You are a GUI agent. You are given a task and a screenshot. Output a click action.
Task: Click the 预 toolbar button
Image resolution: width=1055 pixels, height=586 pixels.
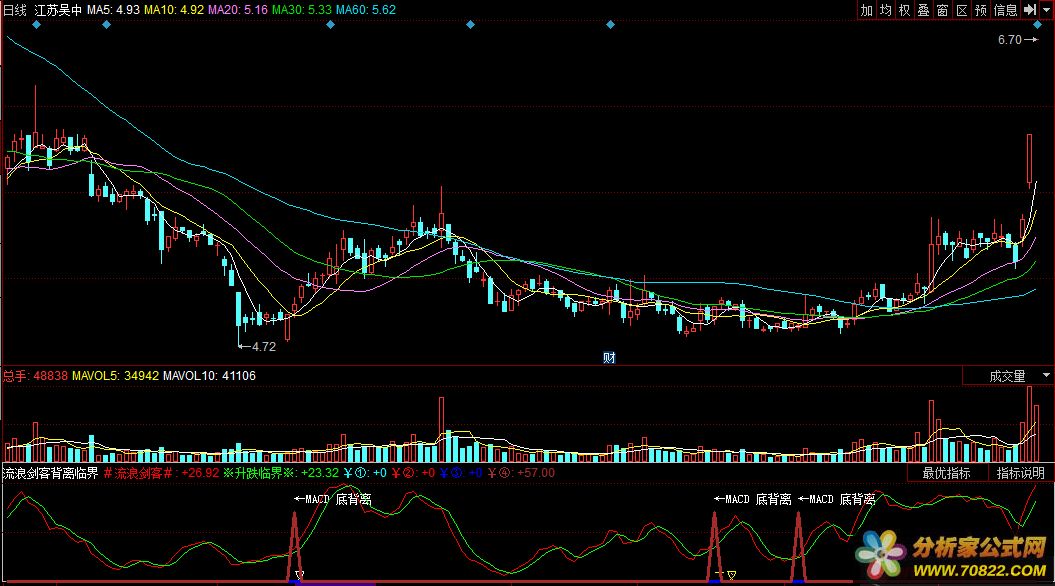[981, 10]
